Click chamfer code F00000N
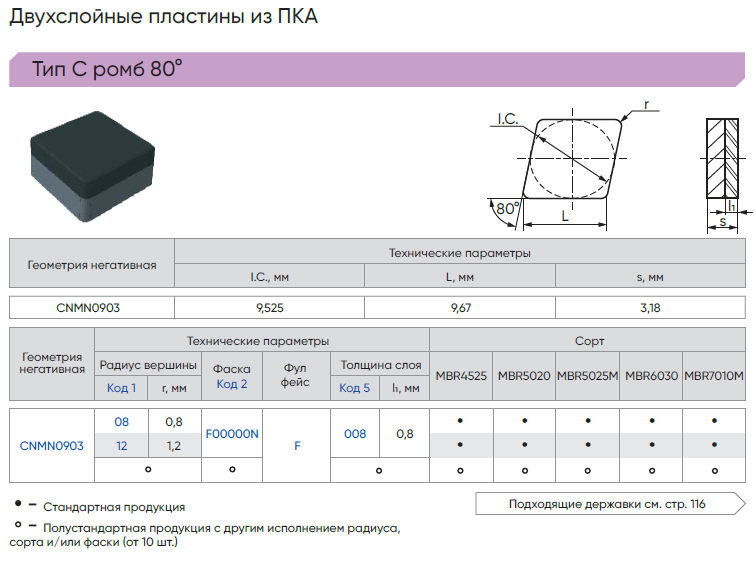Viewport: 755px width, 562px height. click(x=232, y=434)
